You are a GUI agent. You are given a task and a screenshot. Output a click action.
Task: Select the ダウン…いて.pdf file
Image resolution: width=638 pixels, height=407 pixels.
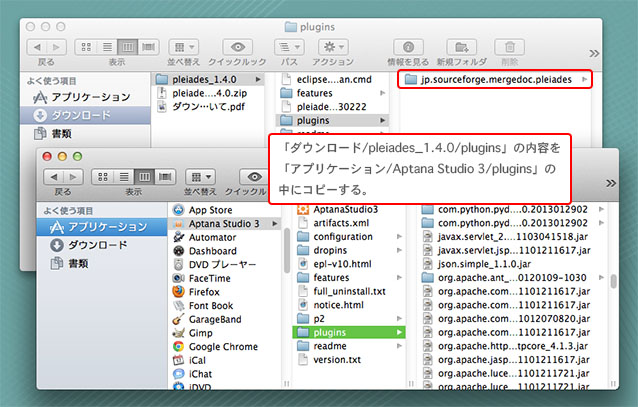tap(208, 107)
